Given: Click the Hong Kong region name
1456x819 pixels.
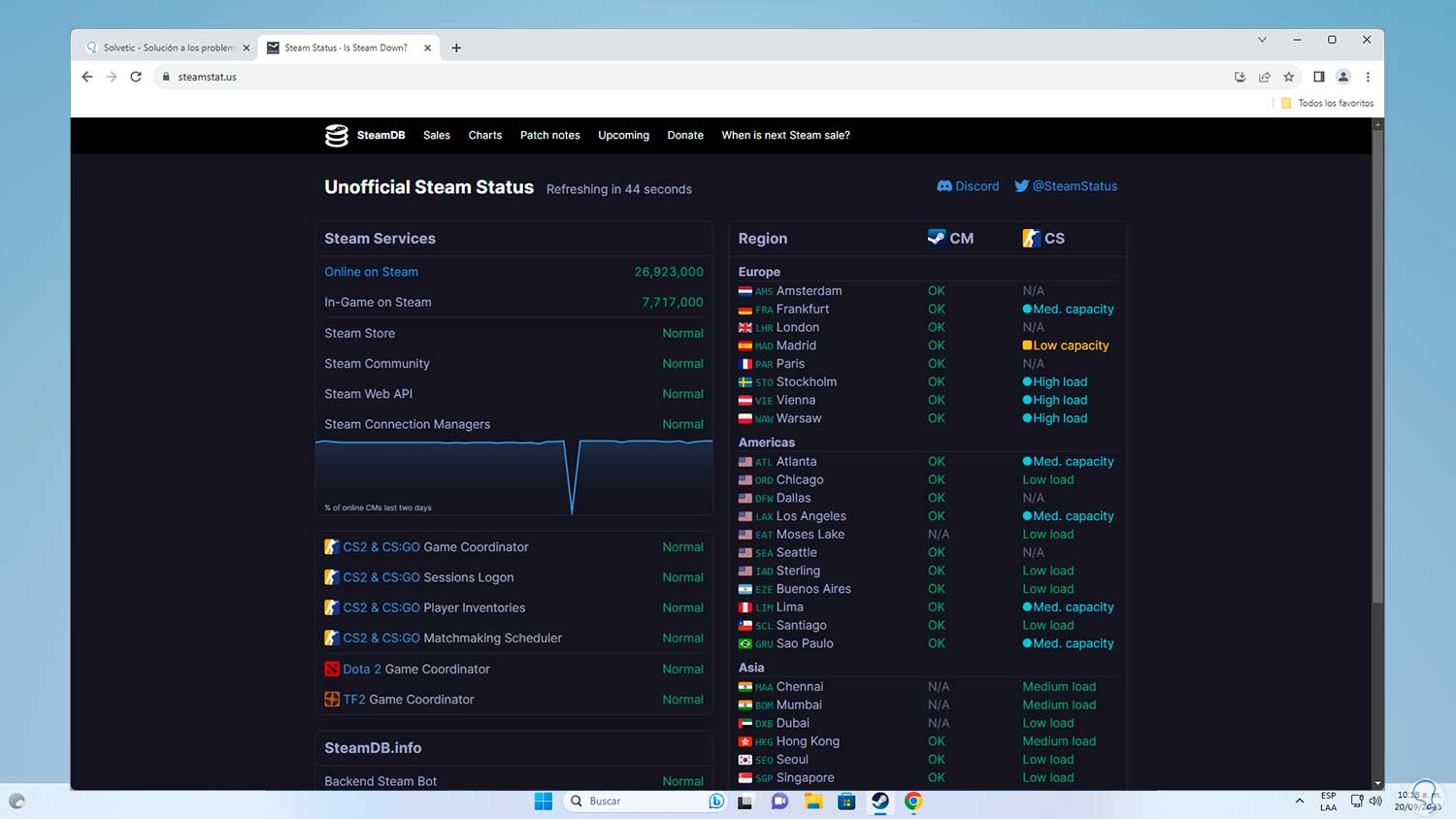Looking at the screenshot, I should point(808,741).
